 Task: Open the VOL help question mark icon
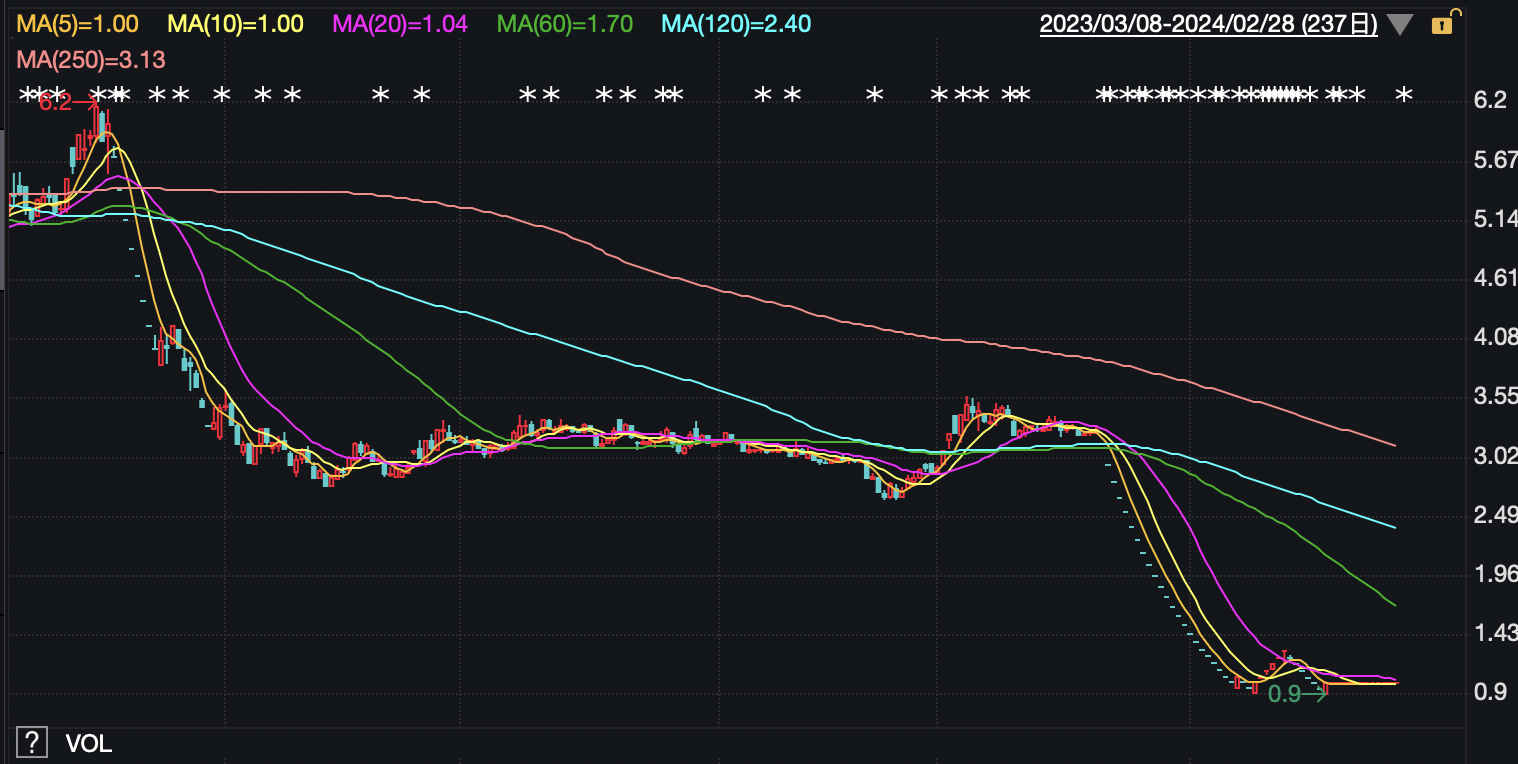32,742
